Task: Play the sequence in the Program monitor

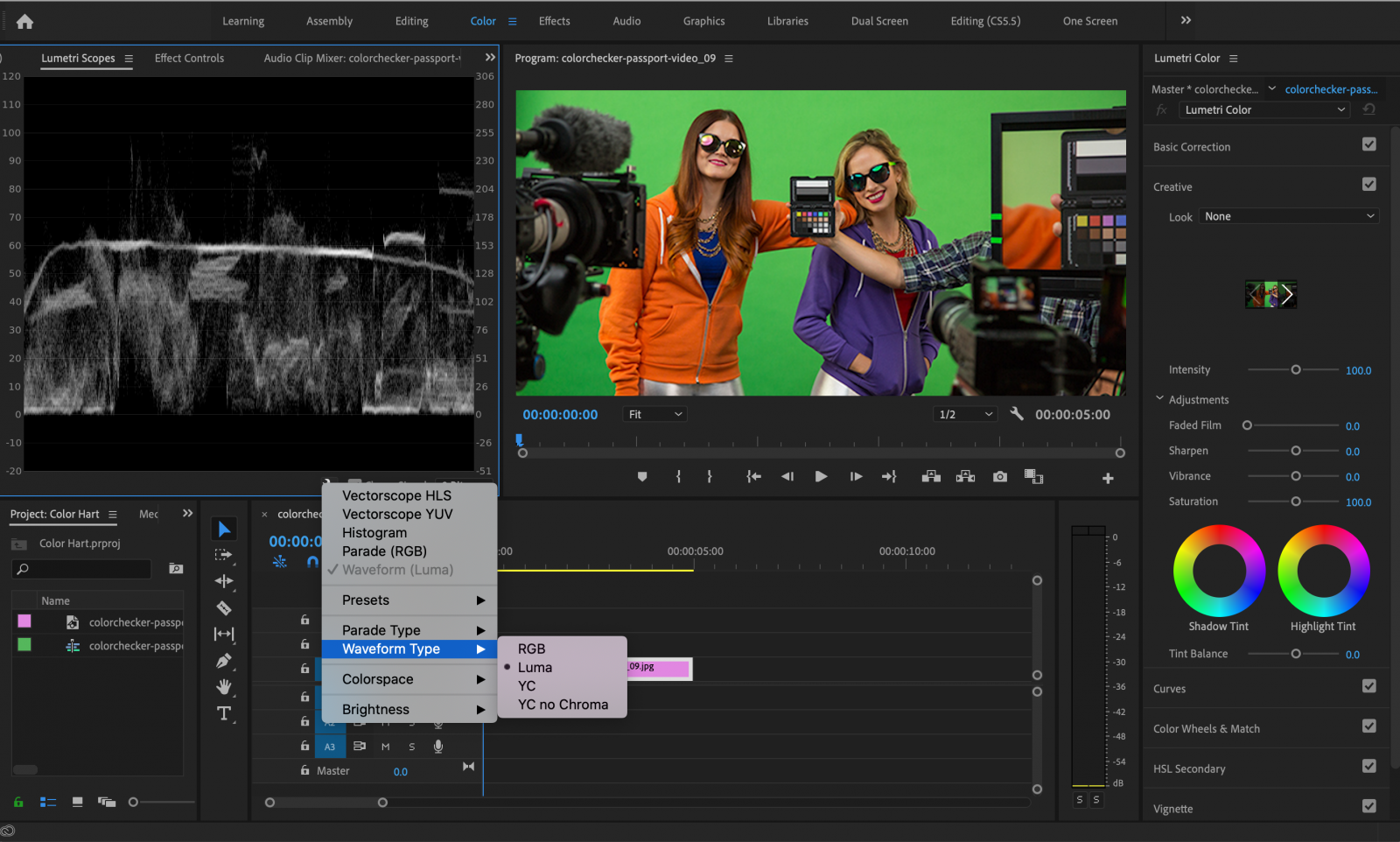Action: [820, 476]
